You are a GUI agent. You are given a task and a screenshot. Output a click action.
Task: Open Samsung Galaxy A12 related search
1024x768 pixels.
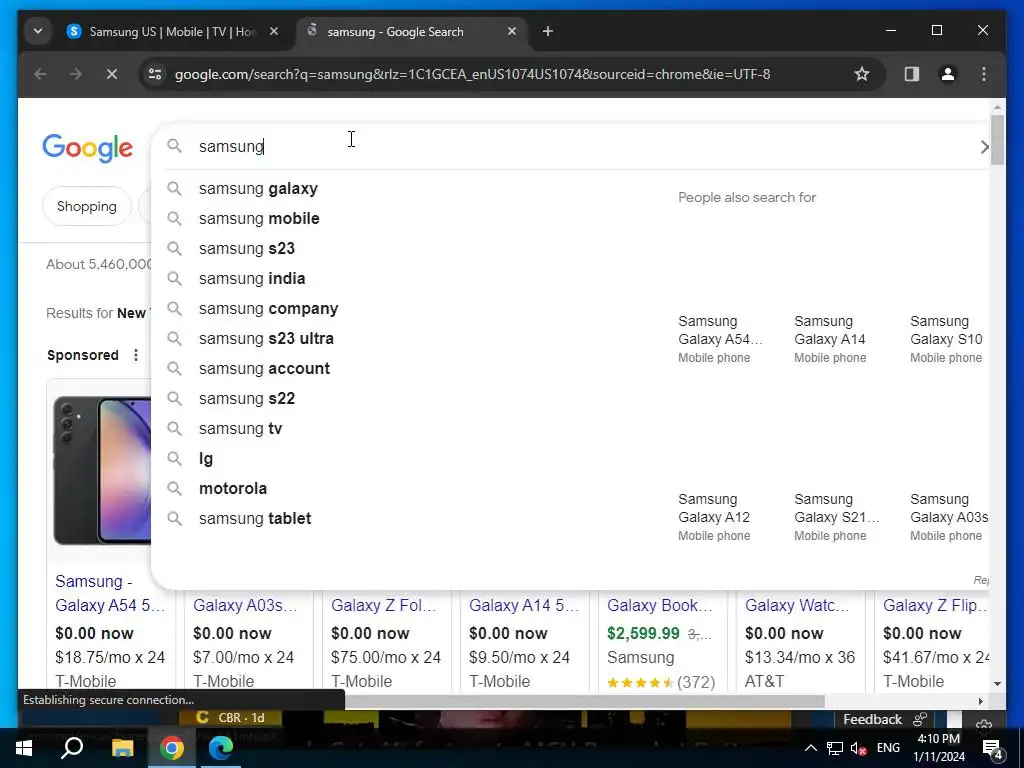click(x=714, y=517)
